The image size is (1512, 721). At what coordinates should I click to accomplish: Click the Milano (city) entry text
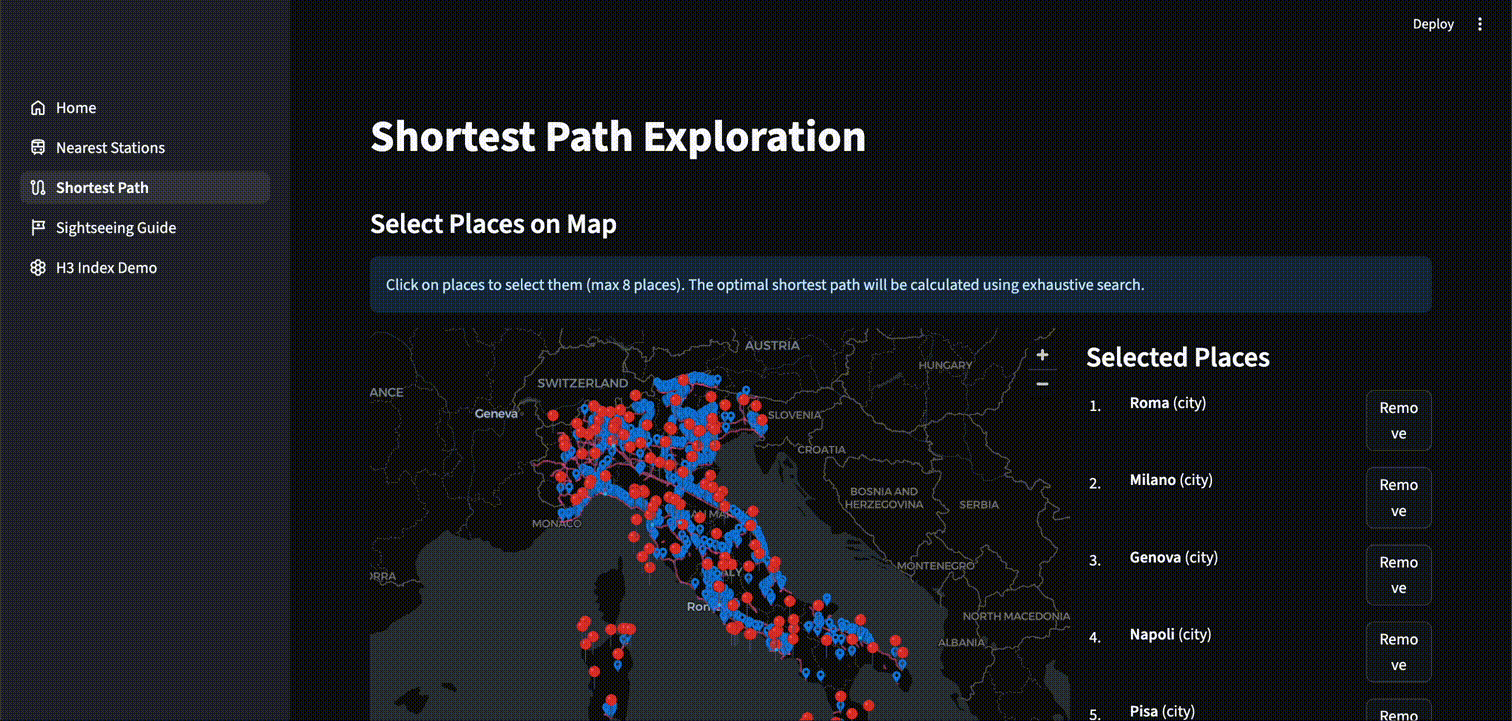point(1171,480)
